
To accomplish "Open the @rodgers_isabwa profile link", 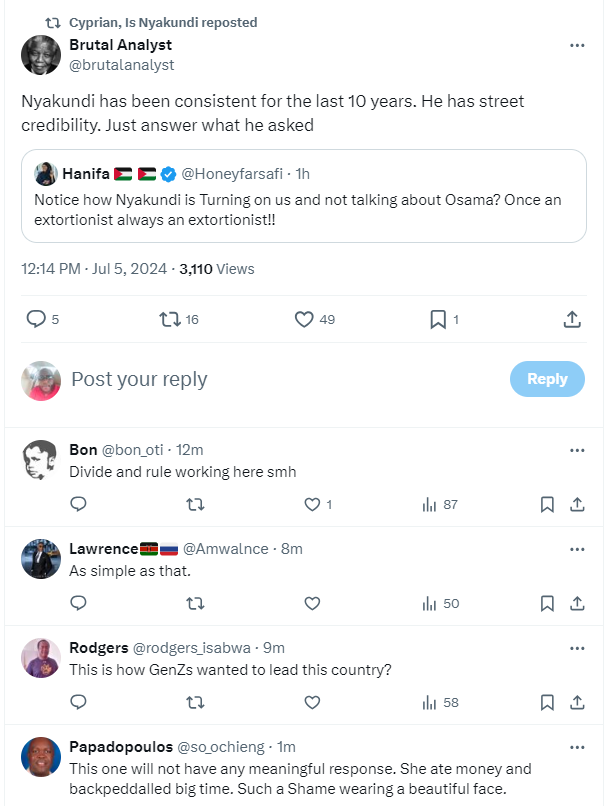I will coord(194,647).
